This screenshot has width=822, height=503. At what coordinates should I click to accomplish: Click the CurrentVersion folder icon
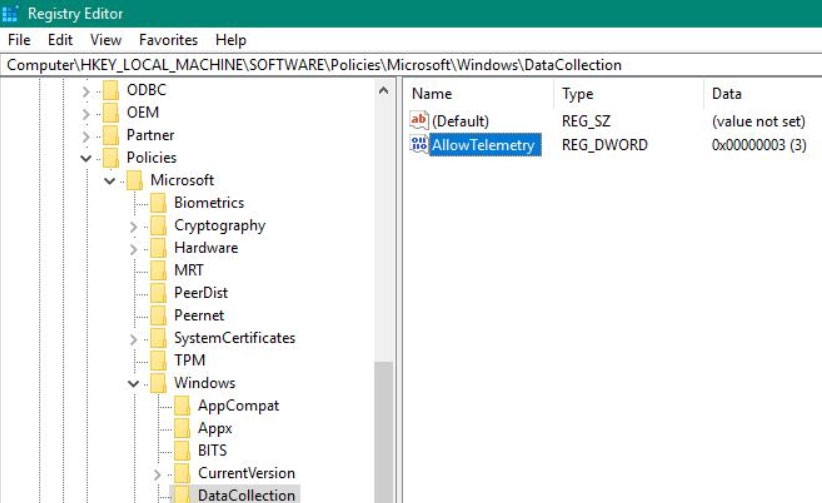182,474
